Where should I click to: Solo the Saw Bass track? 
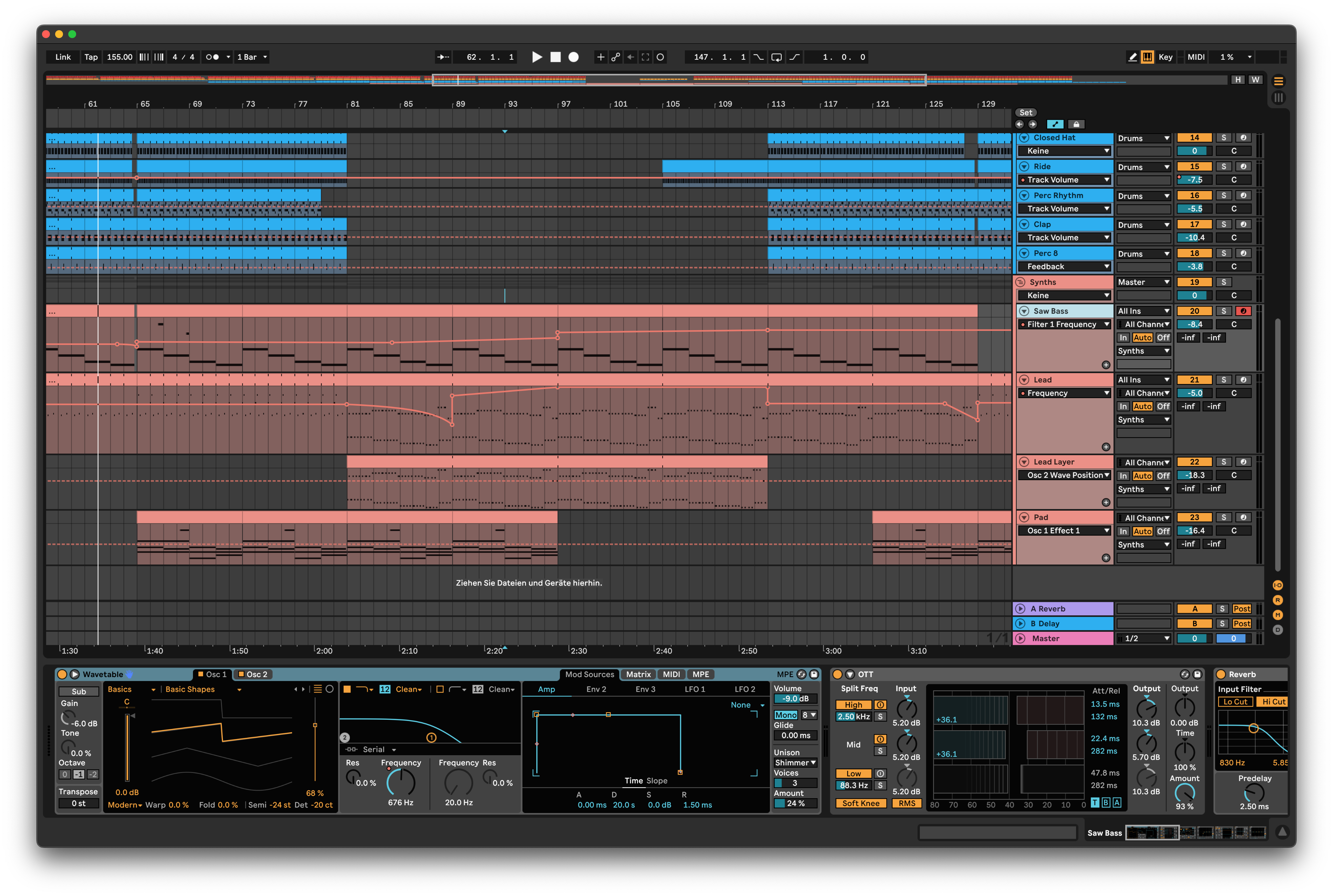[x=1223, y=311]
